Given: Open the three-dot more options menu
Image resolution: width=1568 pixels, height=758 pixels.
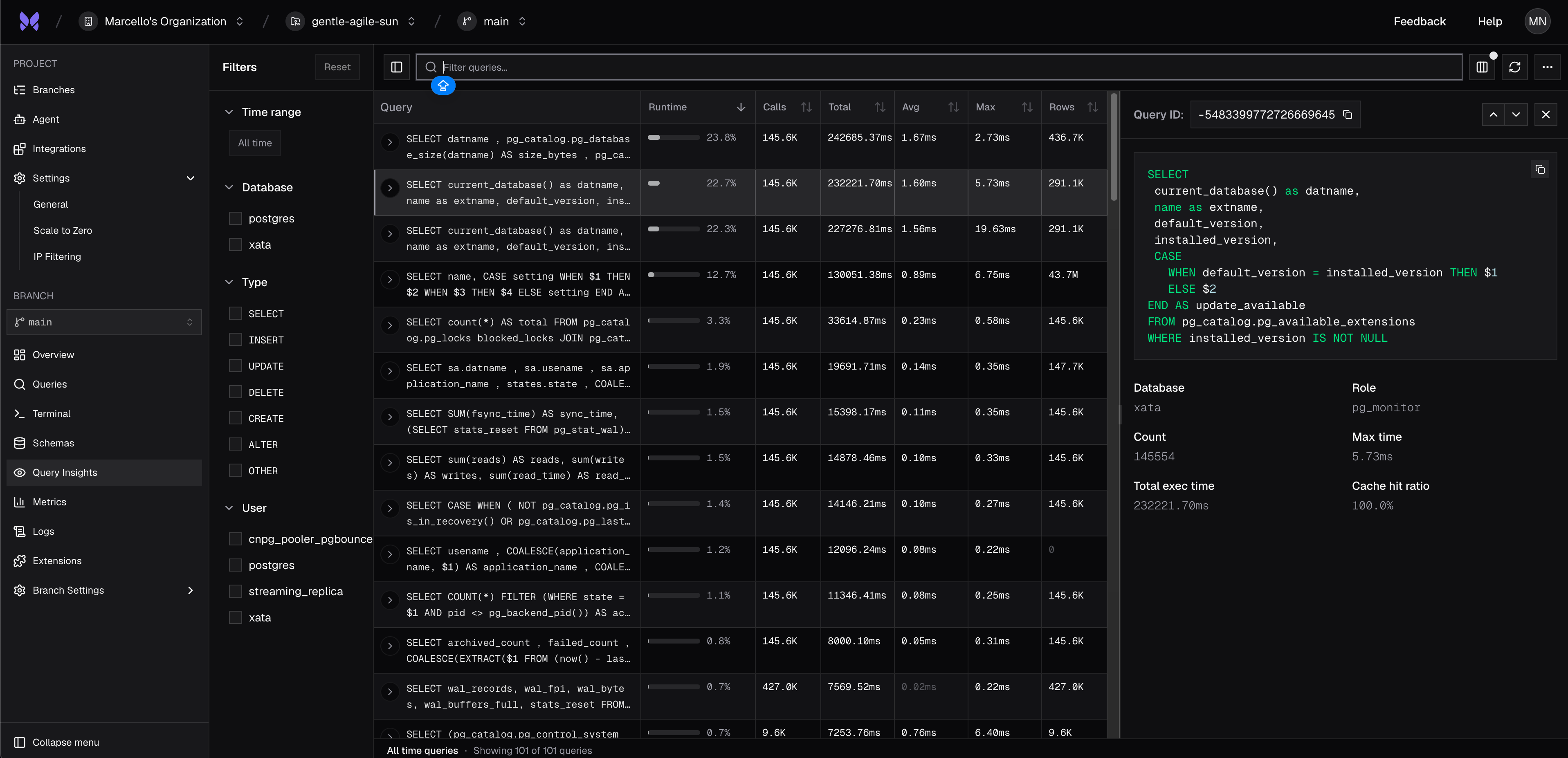Looking at the screenshot, I should (1547, 67).
